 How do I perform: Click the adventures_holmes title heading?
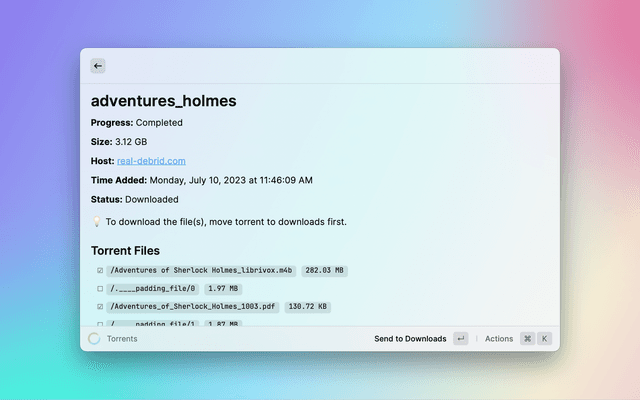[x=163, y=100]
